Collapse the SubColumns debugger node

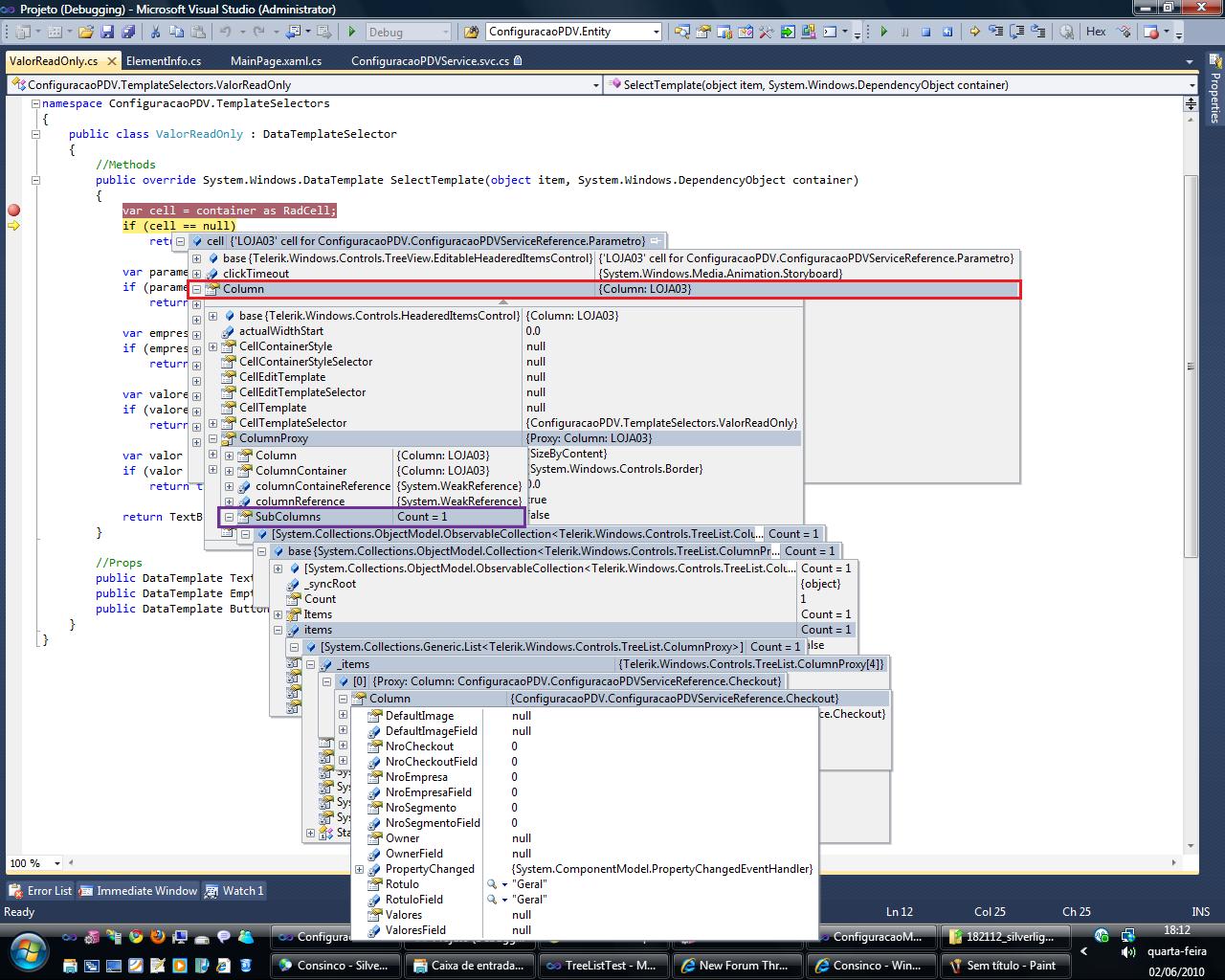[229, 517]
